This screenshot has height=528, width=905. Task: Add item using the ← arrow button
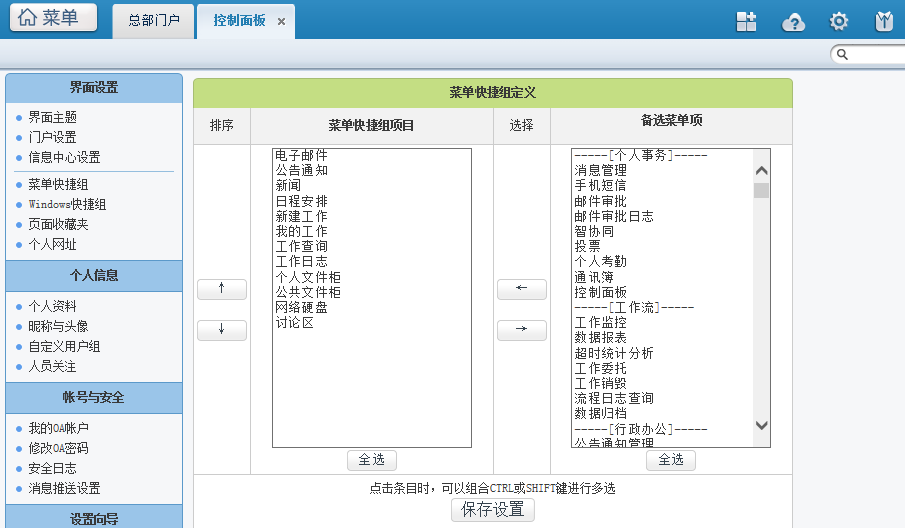point(521,289)
